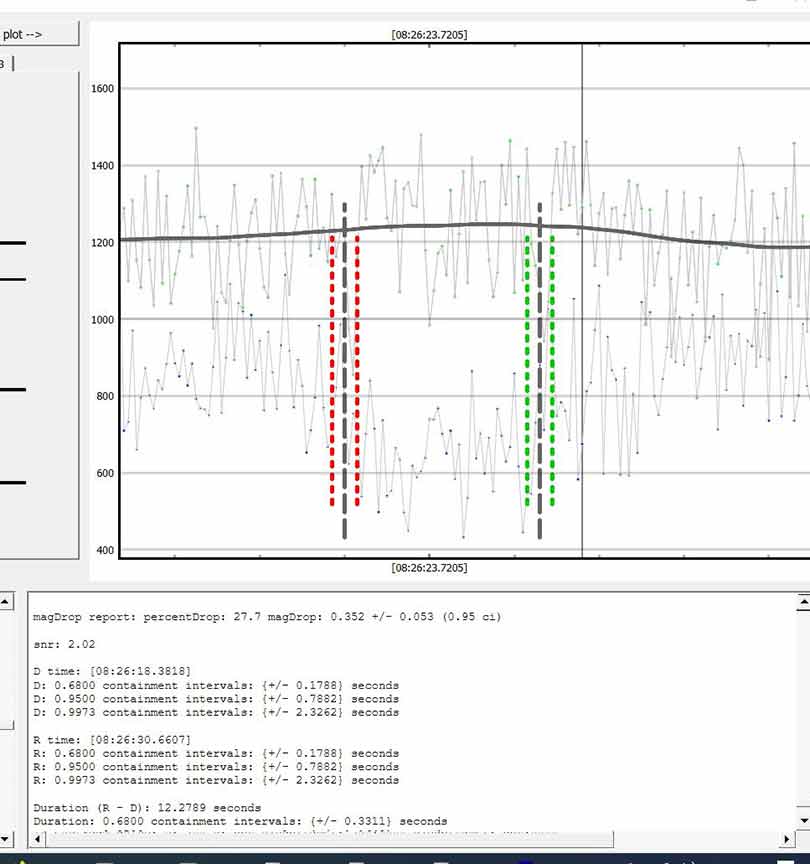
Task: Click the left green dotted R error bar
Action: 527,370
